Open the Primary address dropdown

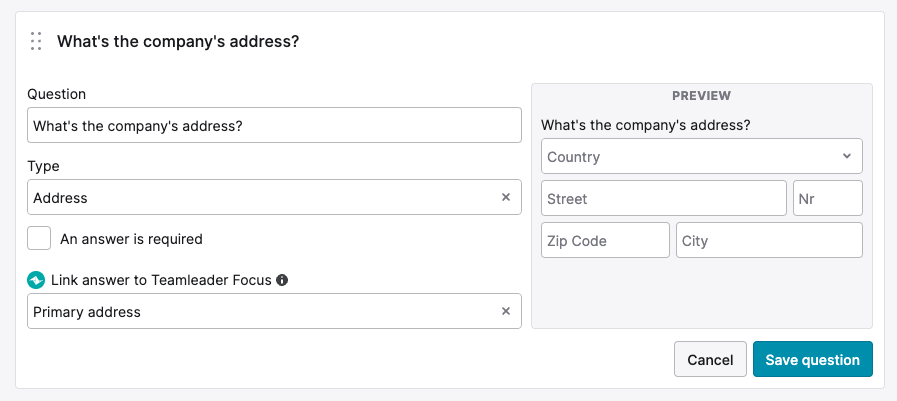click(274, 311)
